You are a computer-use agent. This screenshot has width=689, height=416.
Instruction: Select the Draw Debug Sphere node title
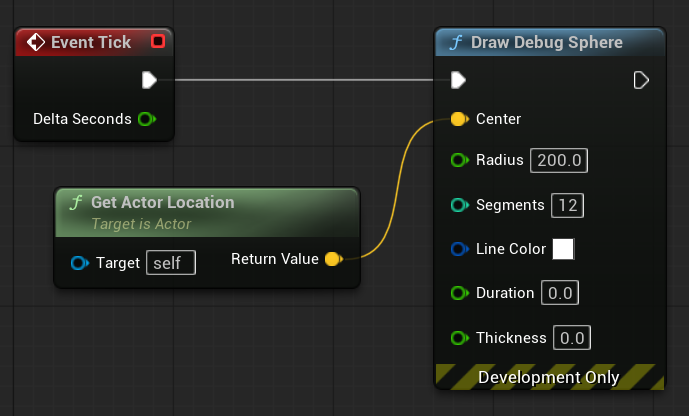point(546,42)
